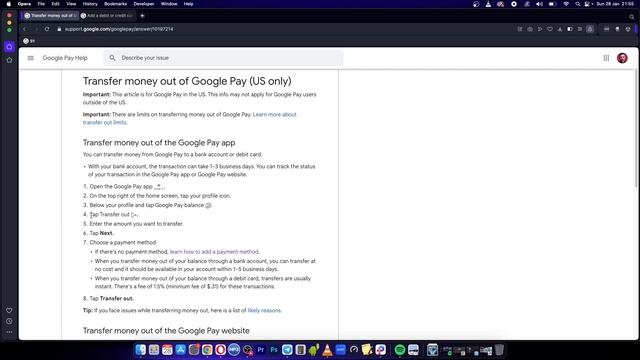Click step 8 'Tap Transfer out.'
Viewport: 640px width, 360px height.
pyautogui.click(x=111, y=298)
